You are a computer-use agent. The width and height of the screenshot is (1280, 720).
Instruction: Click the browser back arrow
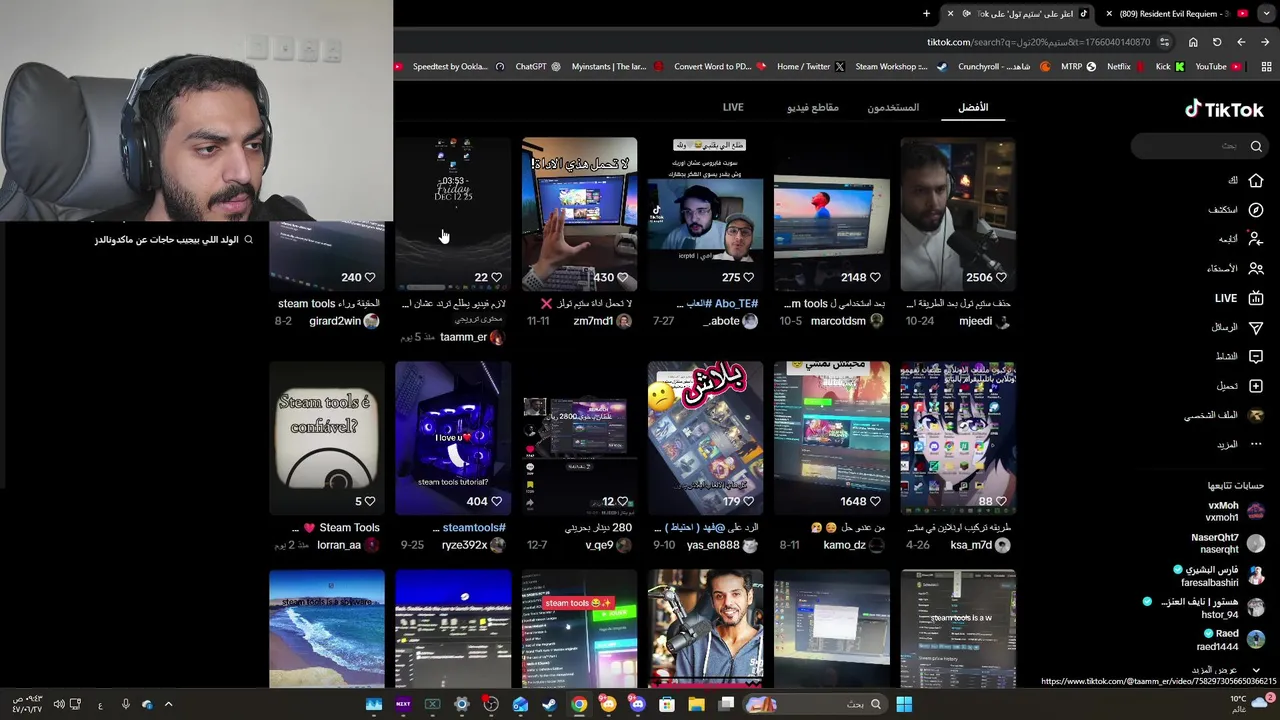(1241, 42)
